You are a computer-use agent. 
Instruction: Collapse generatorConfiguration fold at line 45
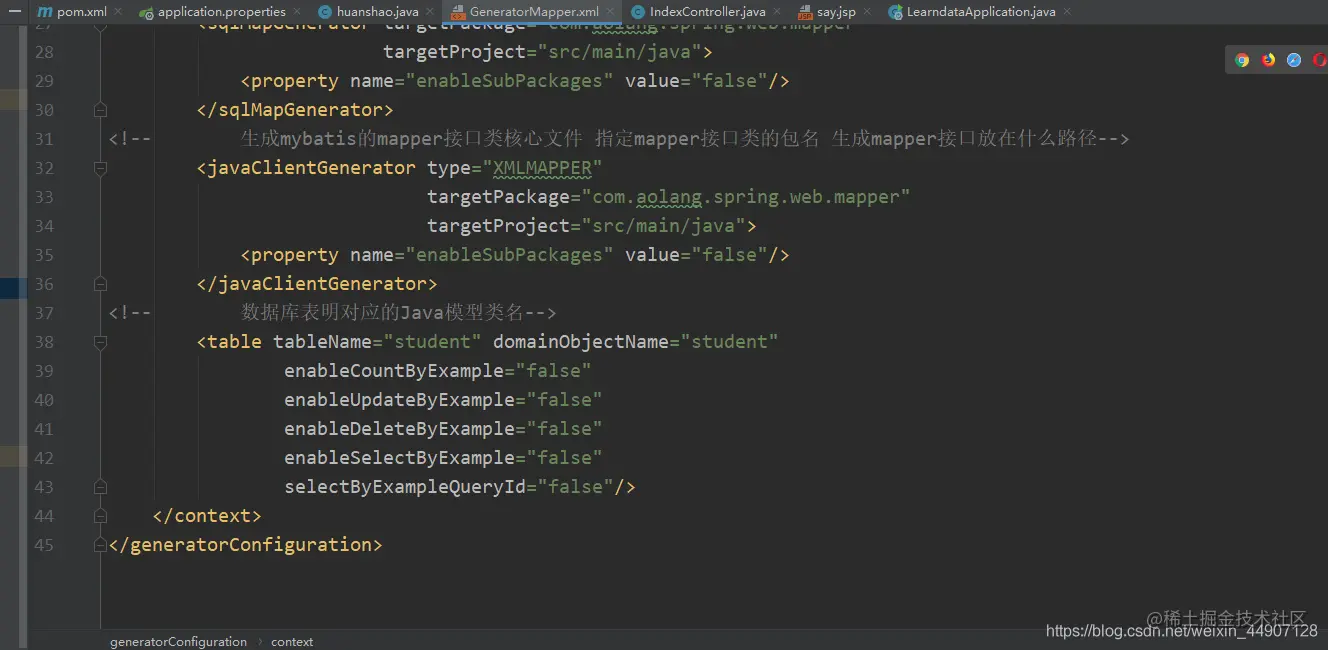[100, 545]
